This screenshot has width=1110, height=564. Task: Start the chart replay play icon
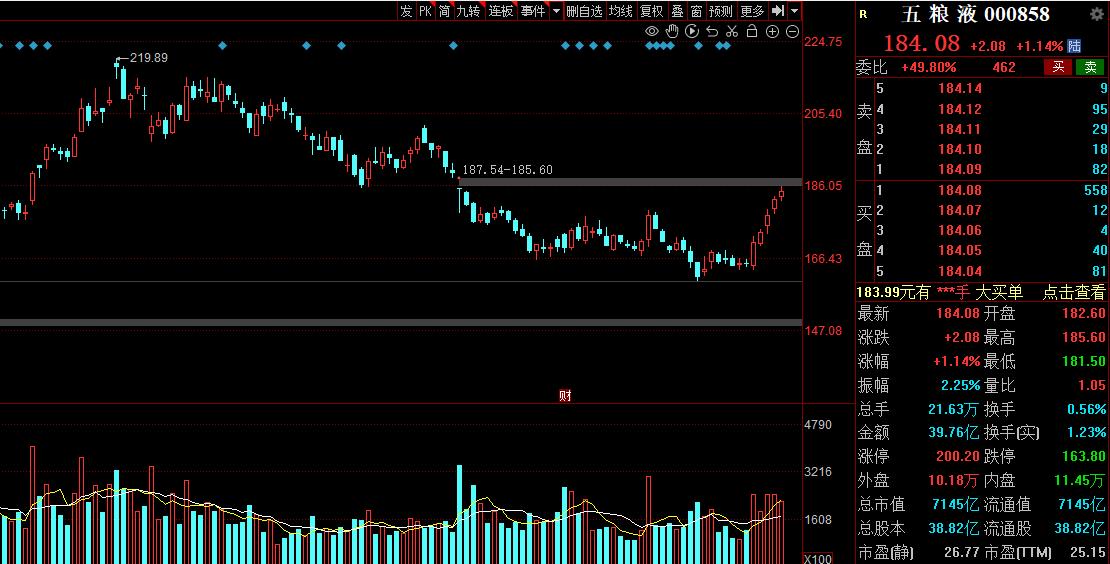click(692, 31)
